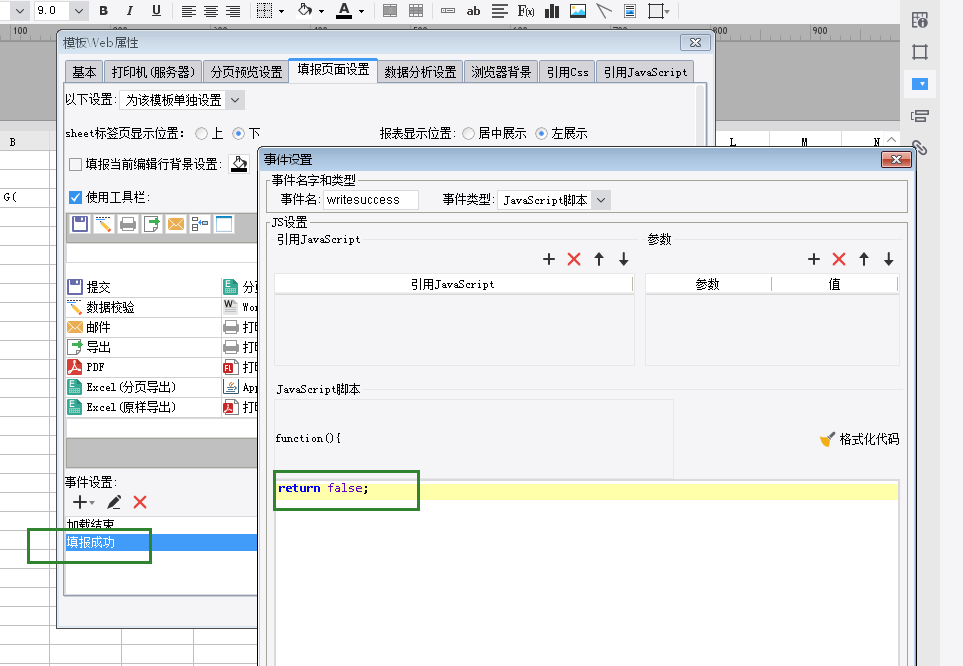Click the insert image icon in toolbar

(578, 11)
